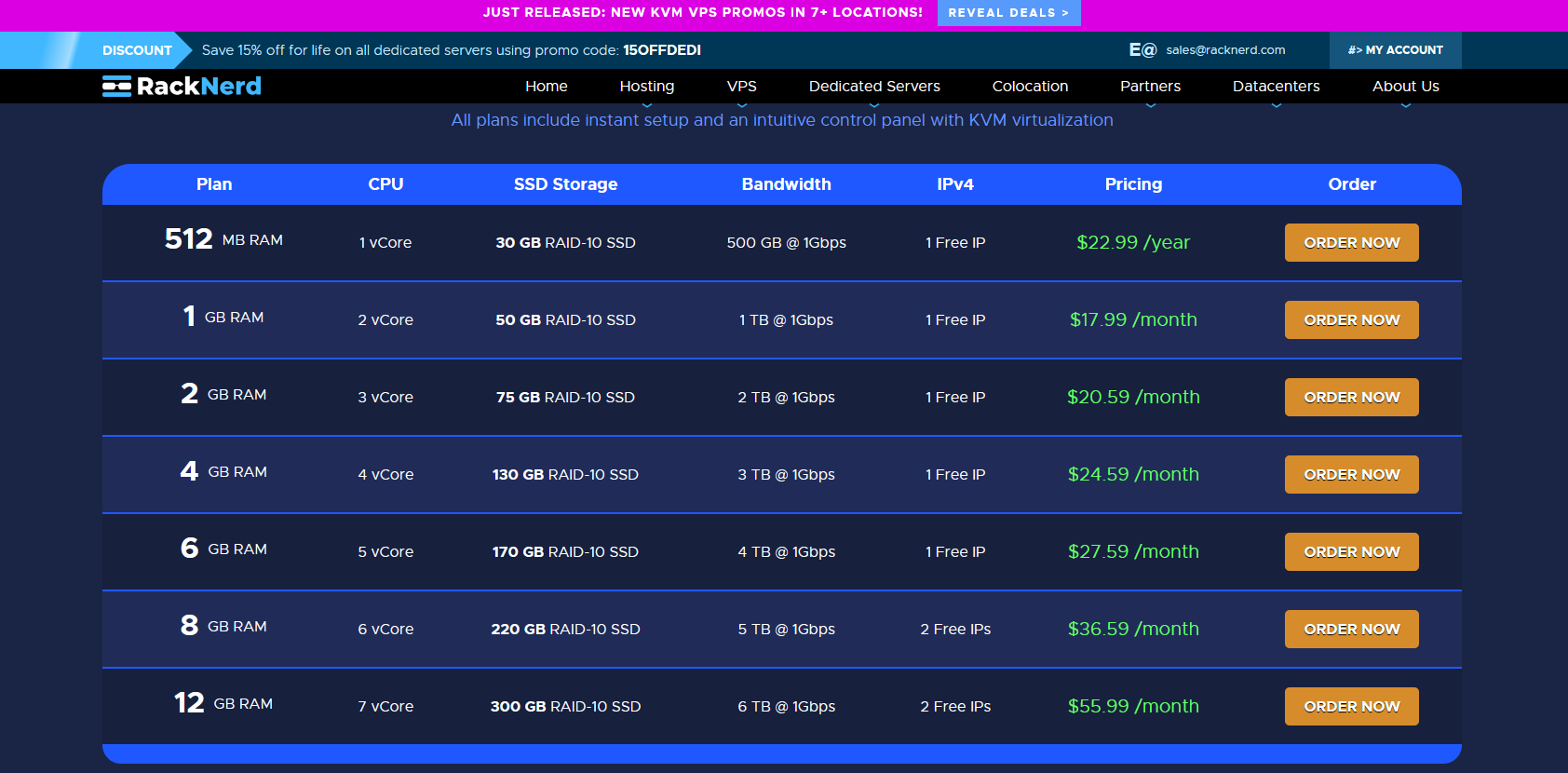Click the Pricing column header
Image resolution: width=1568 pixels, height=773 pixels.
1133,184
